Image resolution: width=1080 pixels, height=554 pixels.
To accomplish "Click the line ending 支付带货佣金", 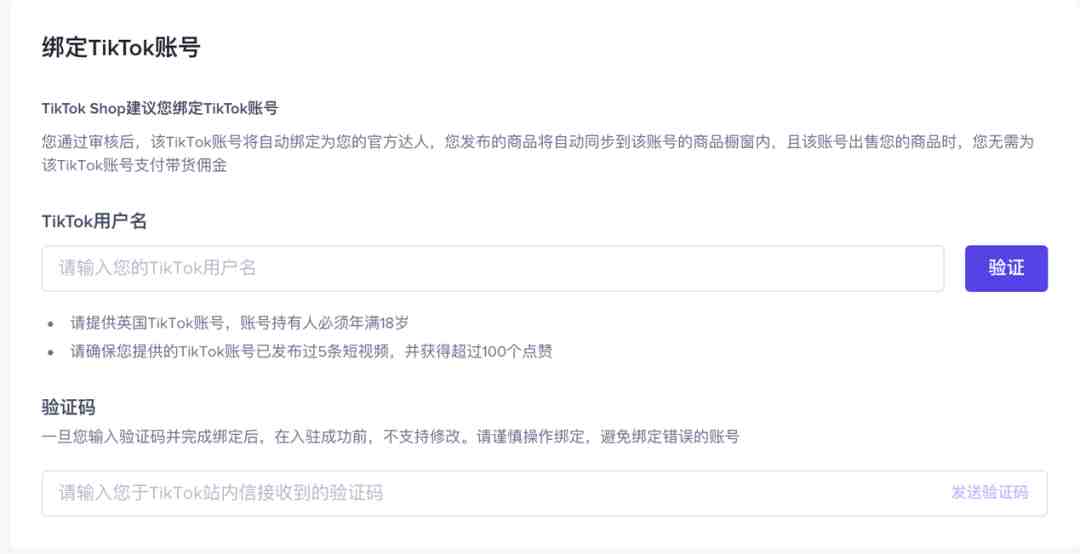I will (134, 166).
